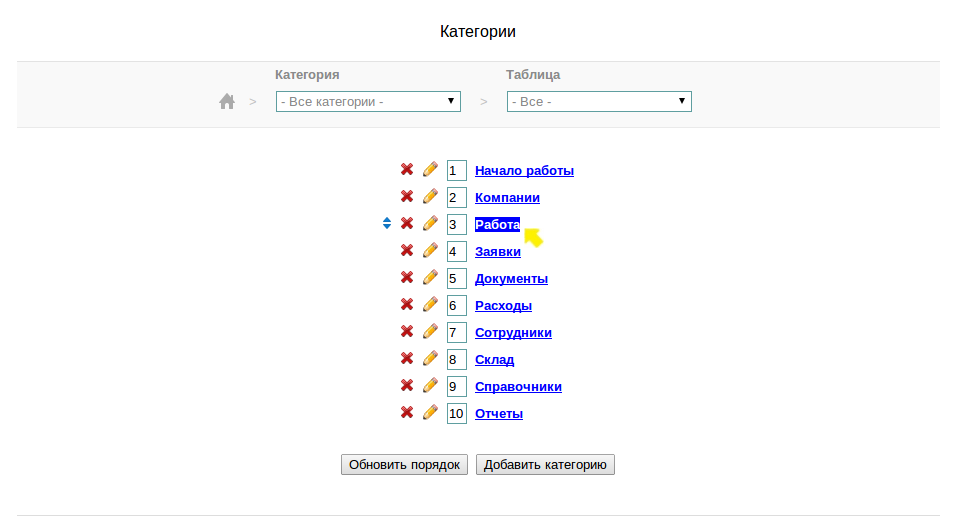
Task: Edit the Отчеты category with pencil
Action: (x=430, y=413)
